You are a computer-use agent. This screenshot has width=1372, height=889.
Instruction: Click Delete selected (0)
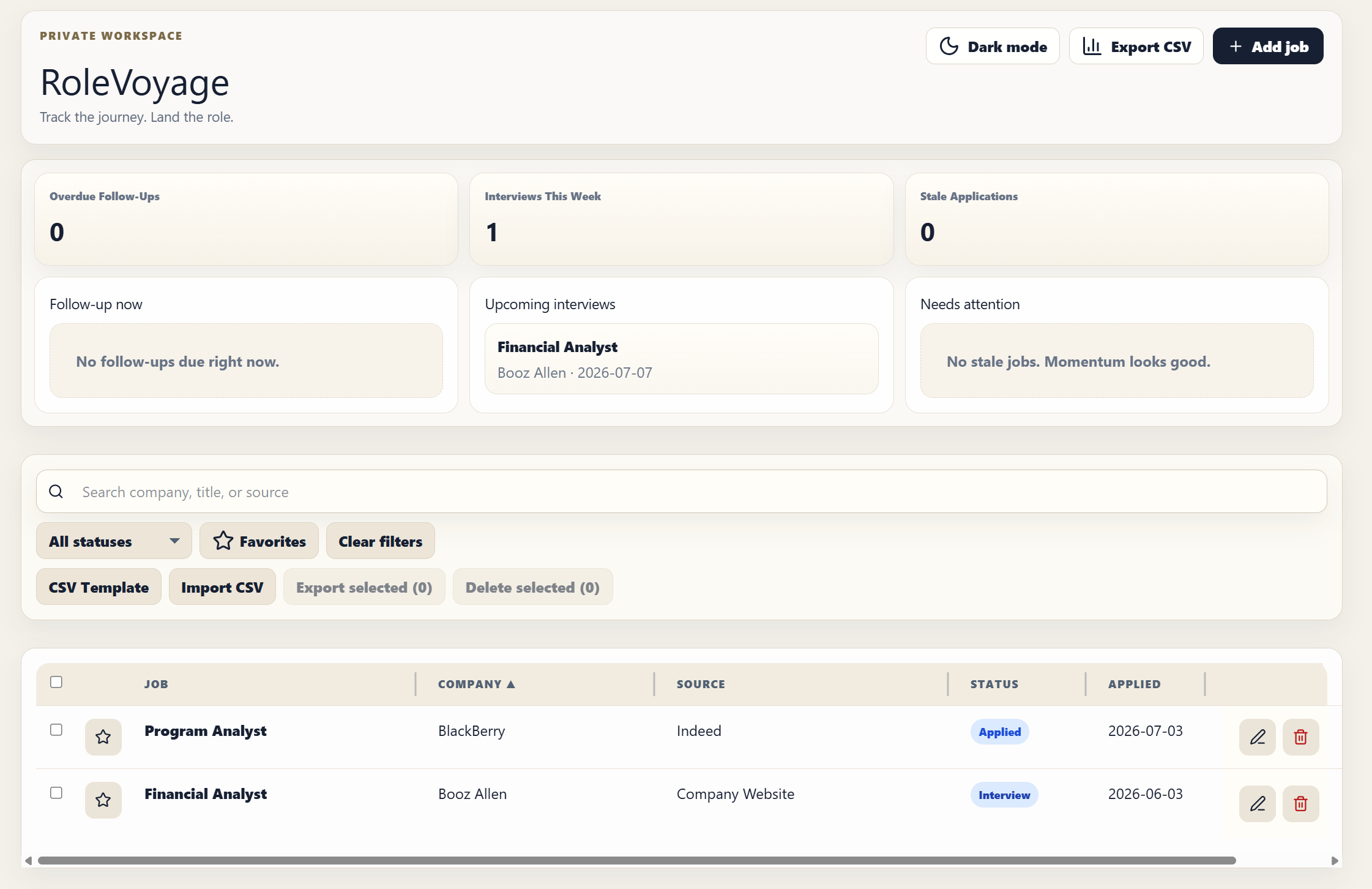tap(532, 587)
